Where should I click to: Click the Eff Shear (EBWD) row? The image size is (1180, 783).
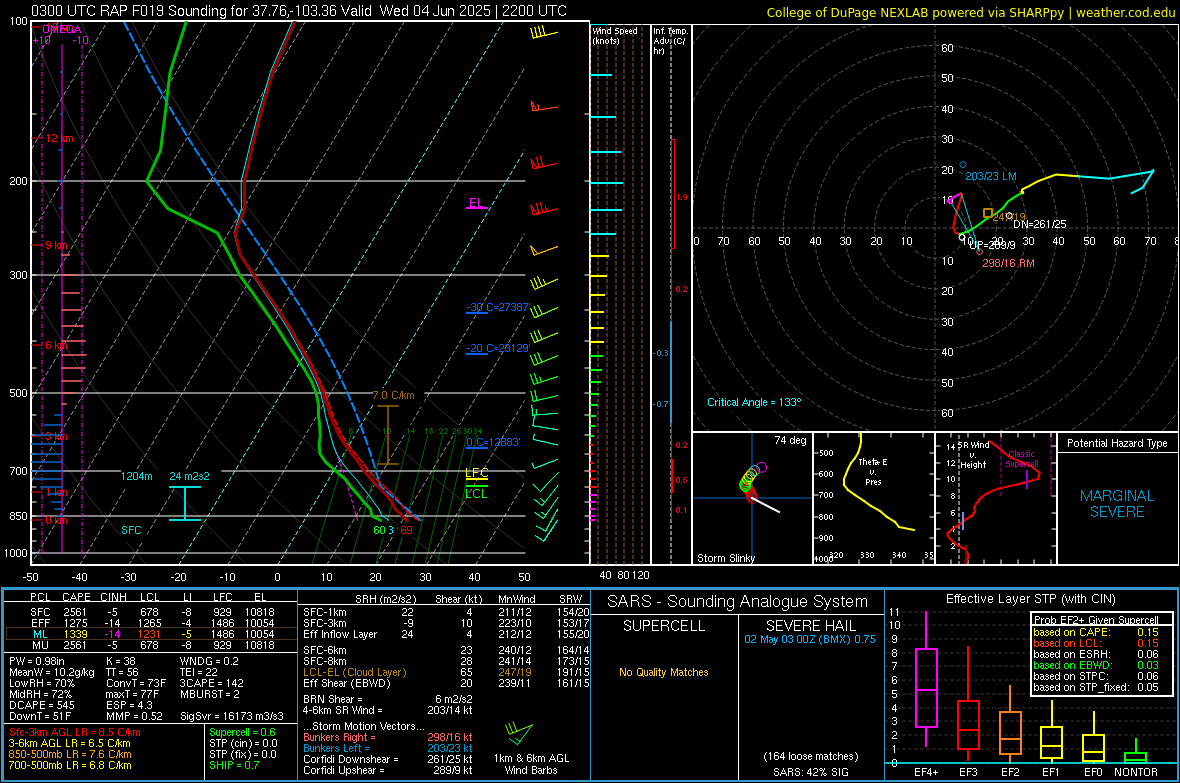point(444,684)
